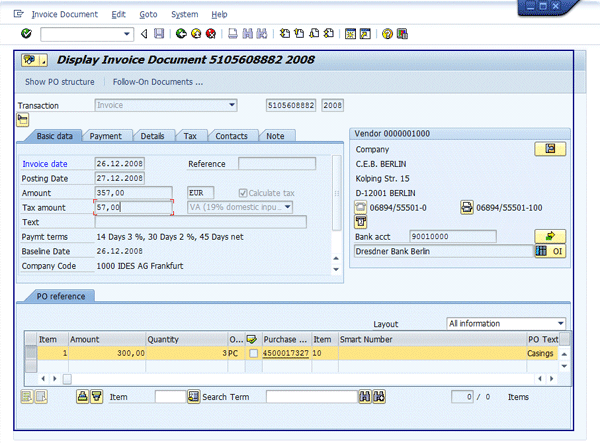Toggle the Calculate tax checkbox
600x443 pixels.
click(x=242, y=192)
